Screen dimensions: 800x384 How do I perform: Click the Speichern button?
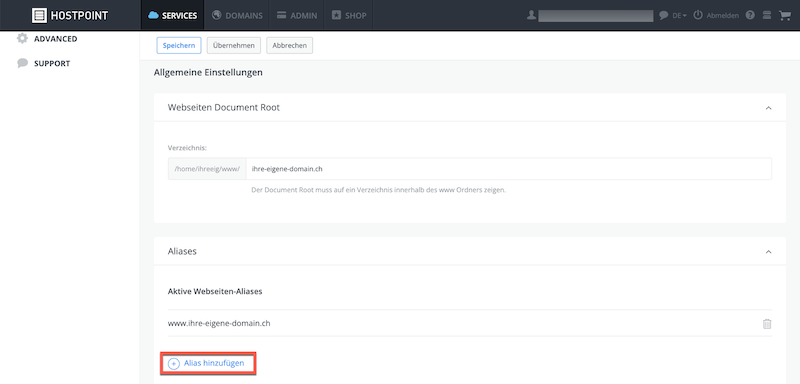[179, 45]
